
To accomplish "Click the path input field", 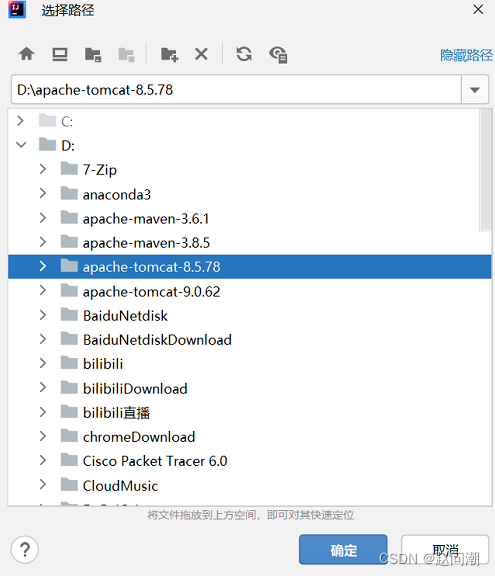I will click(236, 90).
